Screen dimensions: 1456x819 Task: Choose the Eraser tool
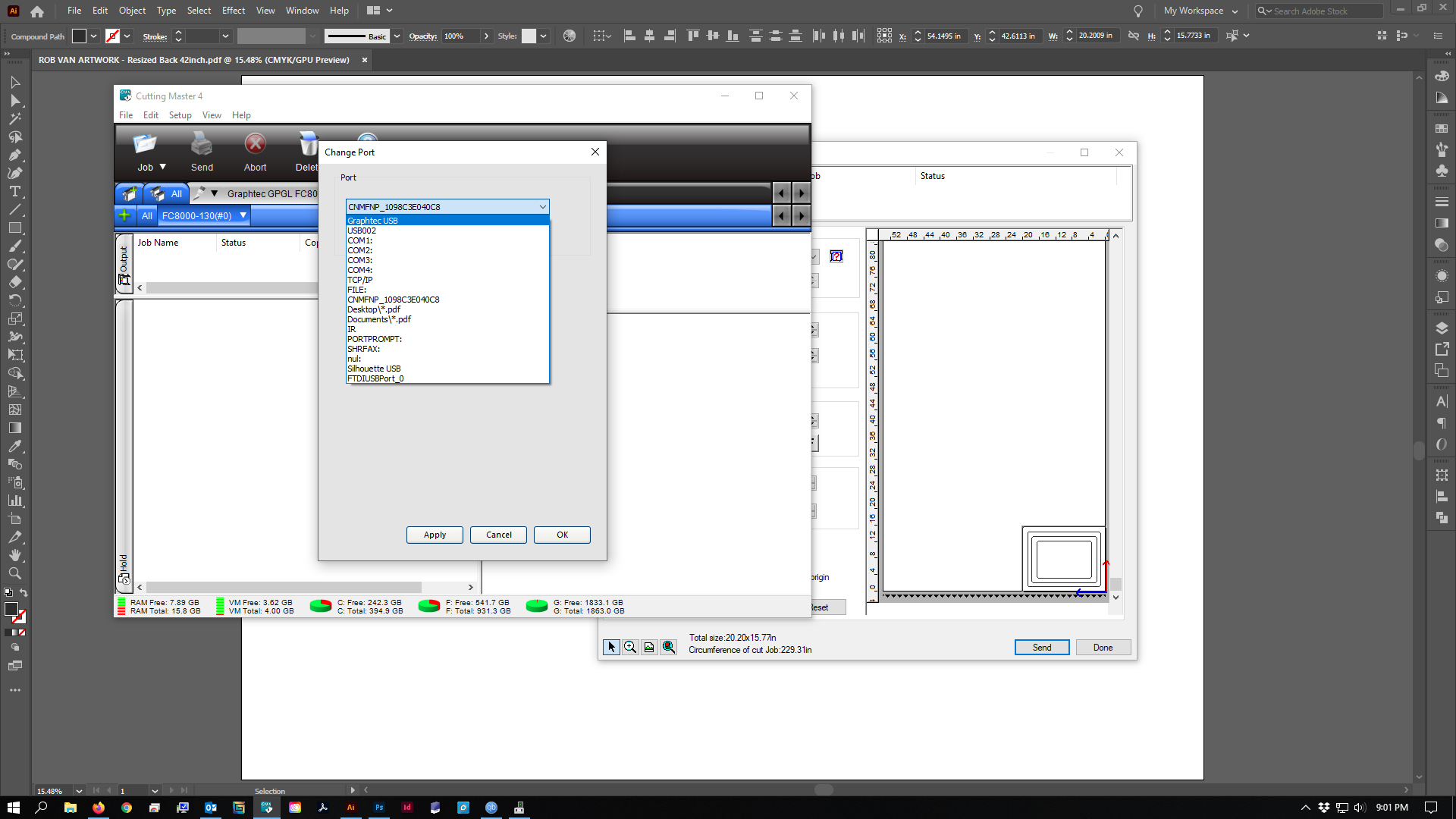coord(15,282)
